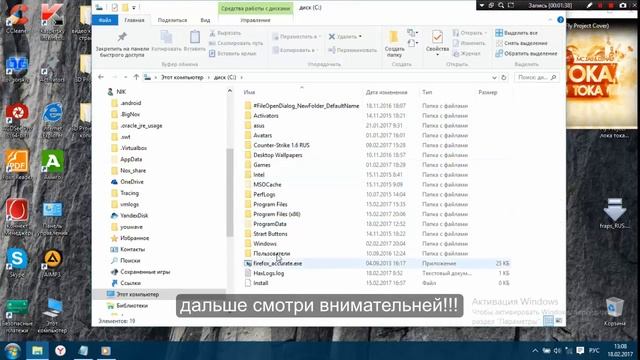Expand the Открыть dropdown arrow
This screenshot has width=640, height=360.
(486, 33)
